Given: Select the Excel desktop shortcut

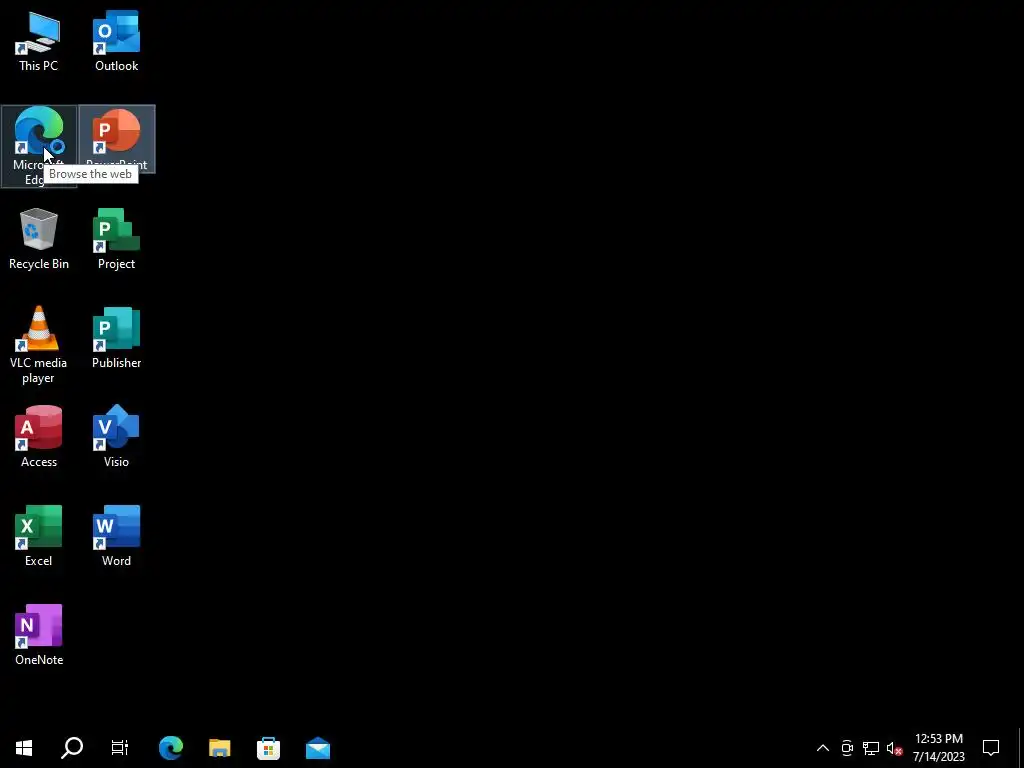Looking at the screenshot, I should (x=39, y=536).
